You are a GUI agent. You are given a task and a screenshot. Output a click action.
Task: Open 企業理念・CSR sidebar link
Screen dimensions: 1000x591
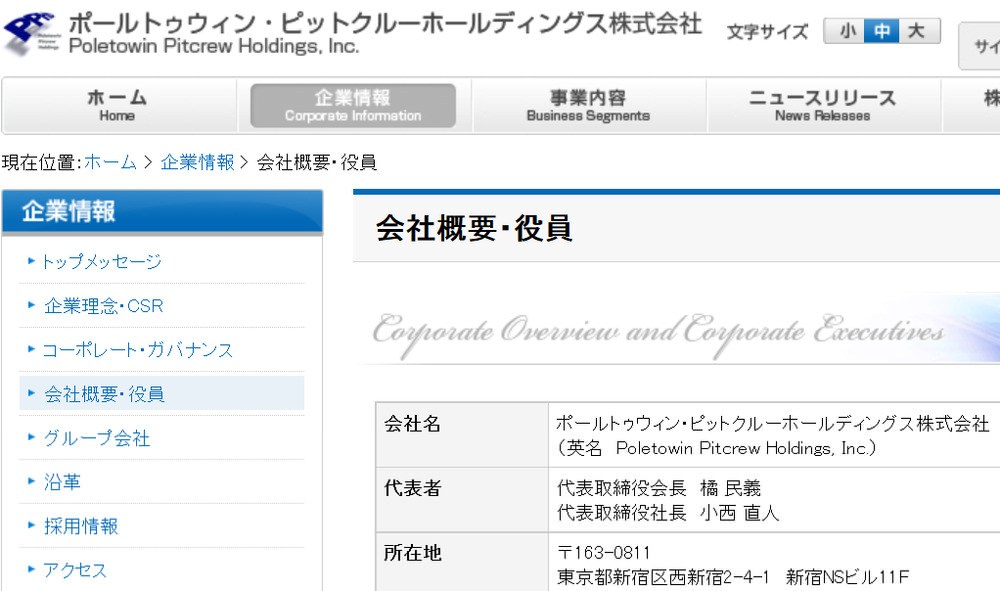coord(104,306)
